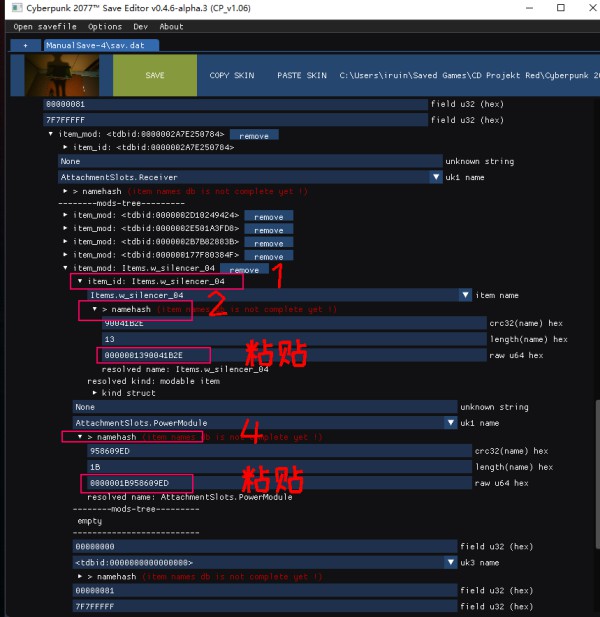Screen dimensions: 600x617
Task: Click the PASTE SKIN button
Action: 302,76
